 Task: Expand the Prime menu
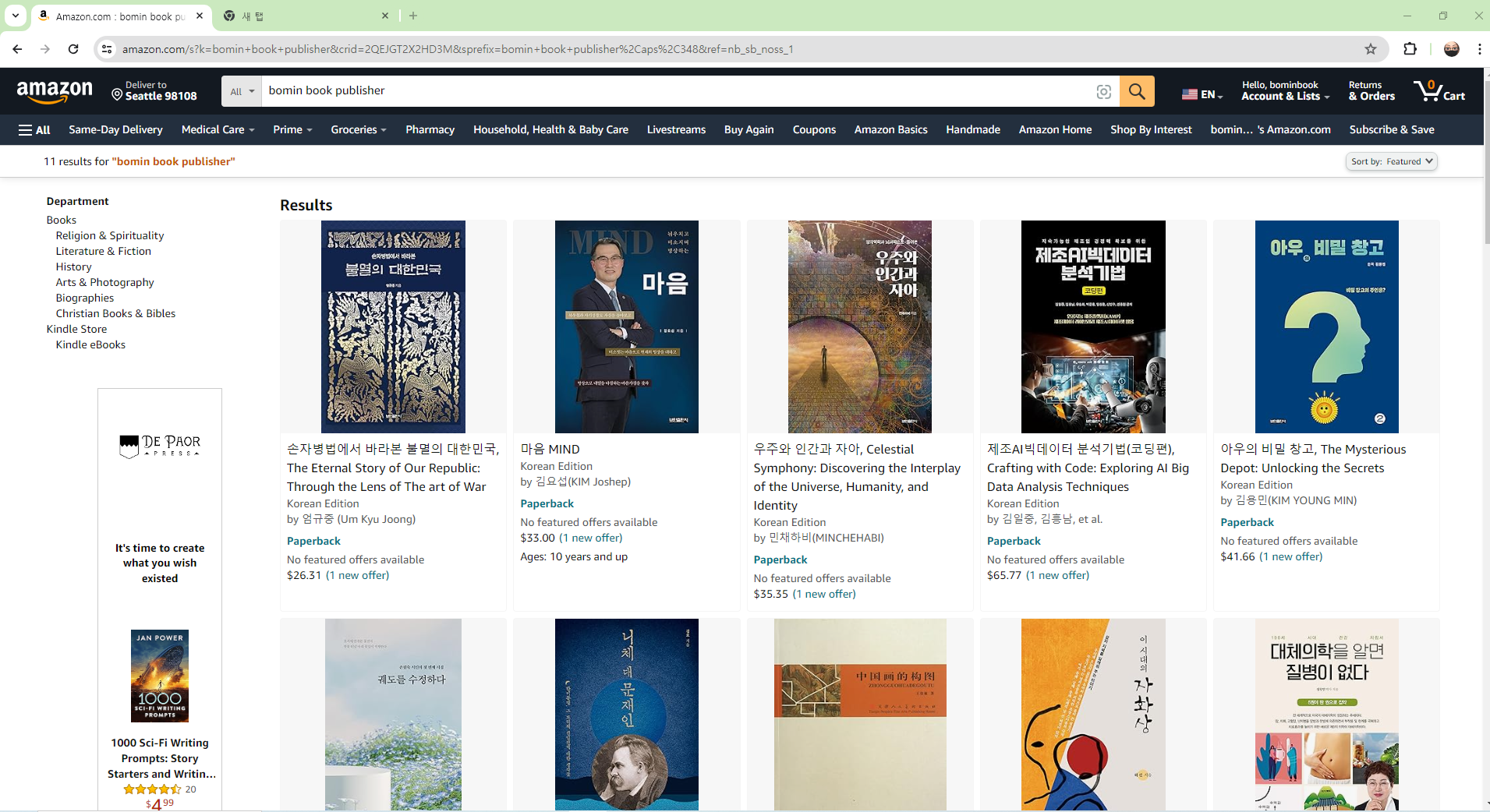pos(292,130)
